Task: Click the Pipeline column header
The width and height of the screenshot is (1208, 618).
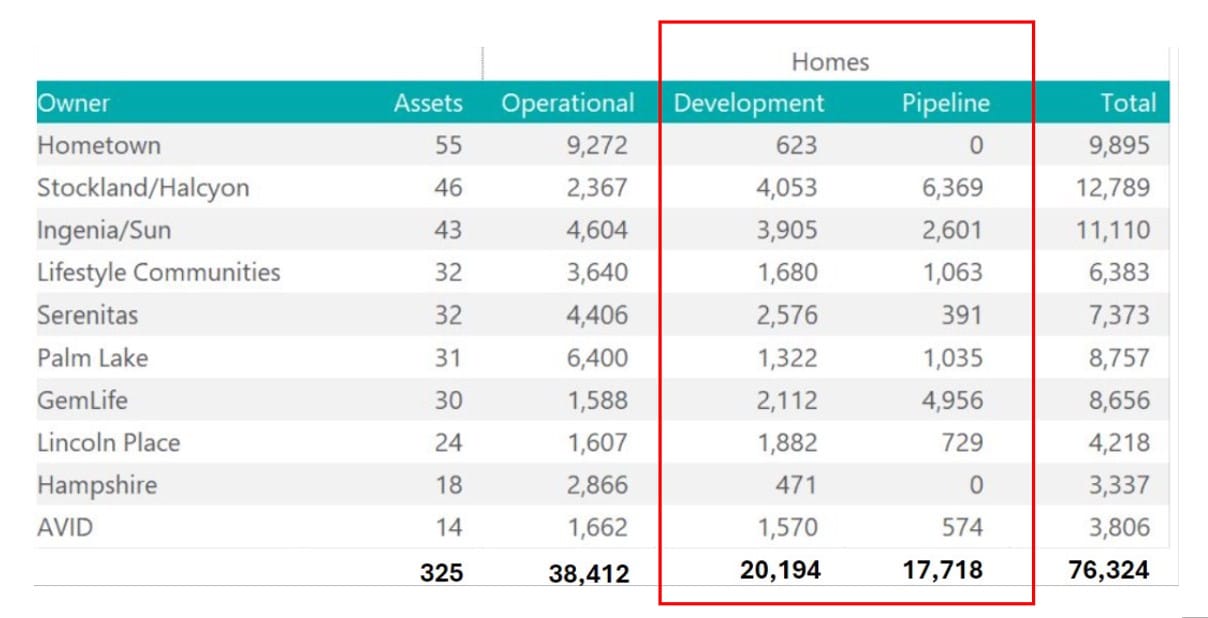Action: click(946, 102)
